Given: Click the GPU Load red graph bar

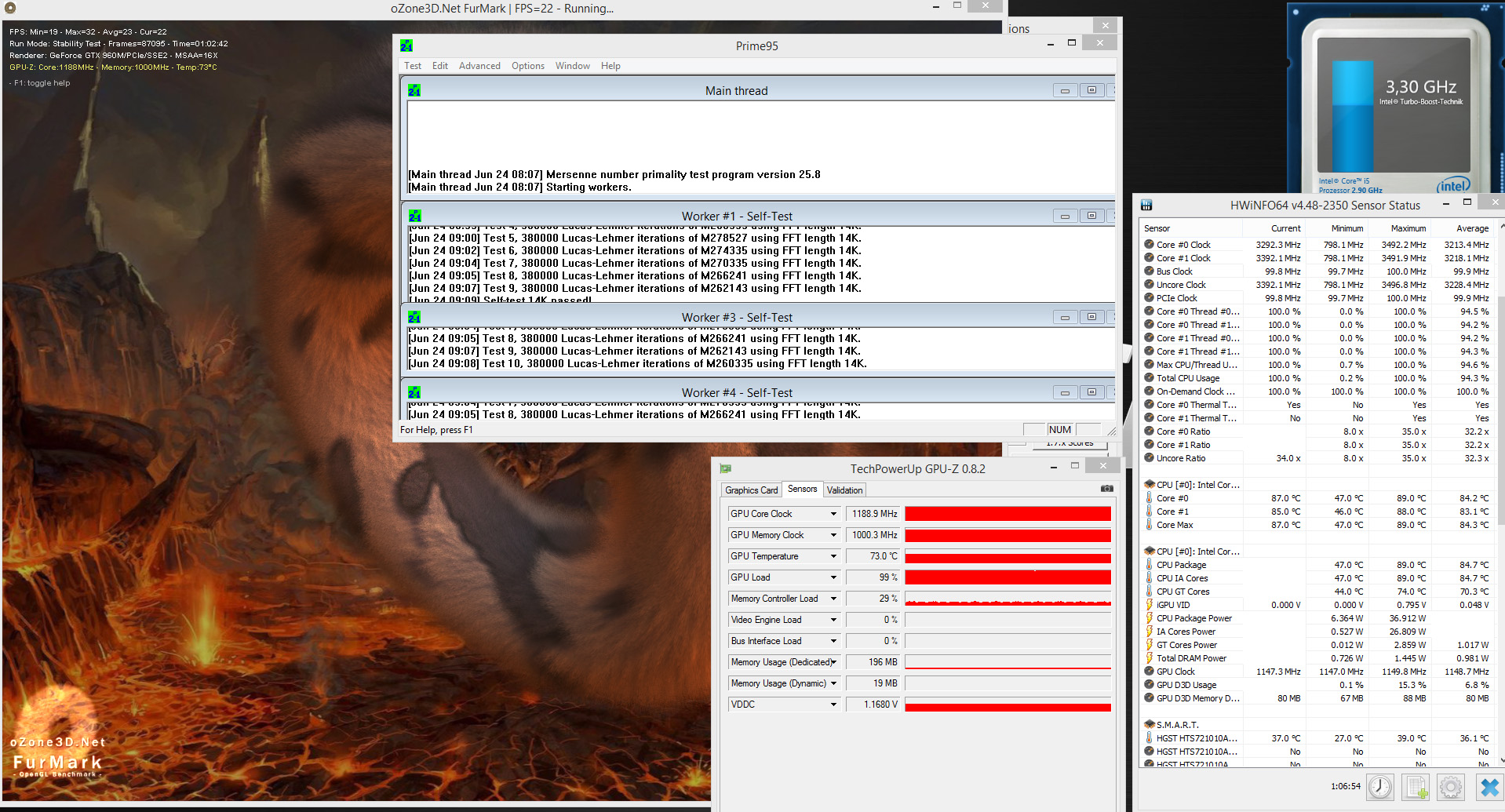Looking at the screenshot, I should click(1008, 577).
